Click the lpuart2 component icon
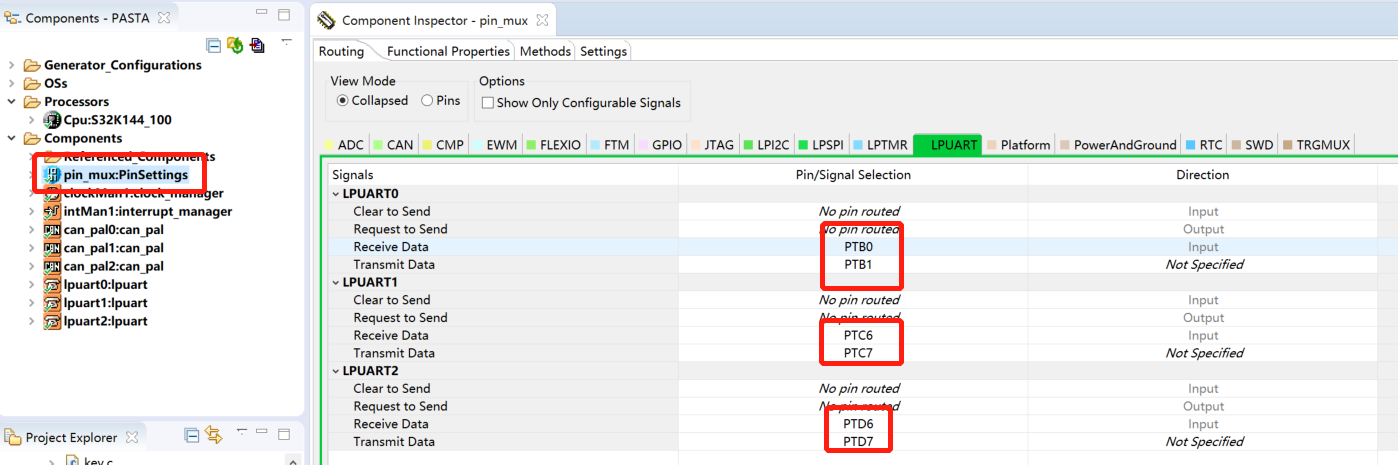Image resolution: width=1398 pixels, height=465 pixels. [53, 321]
